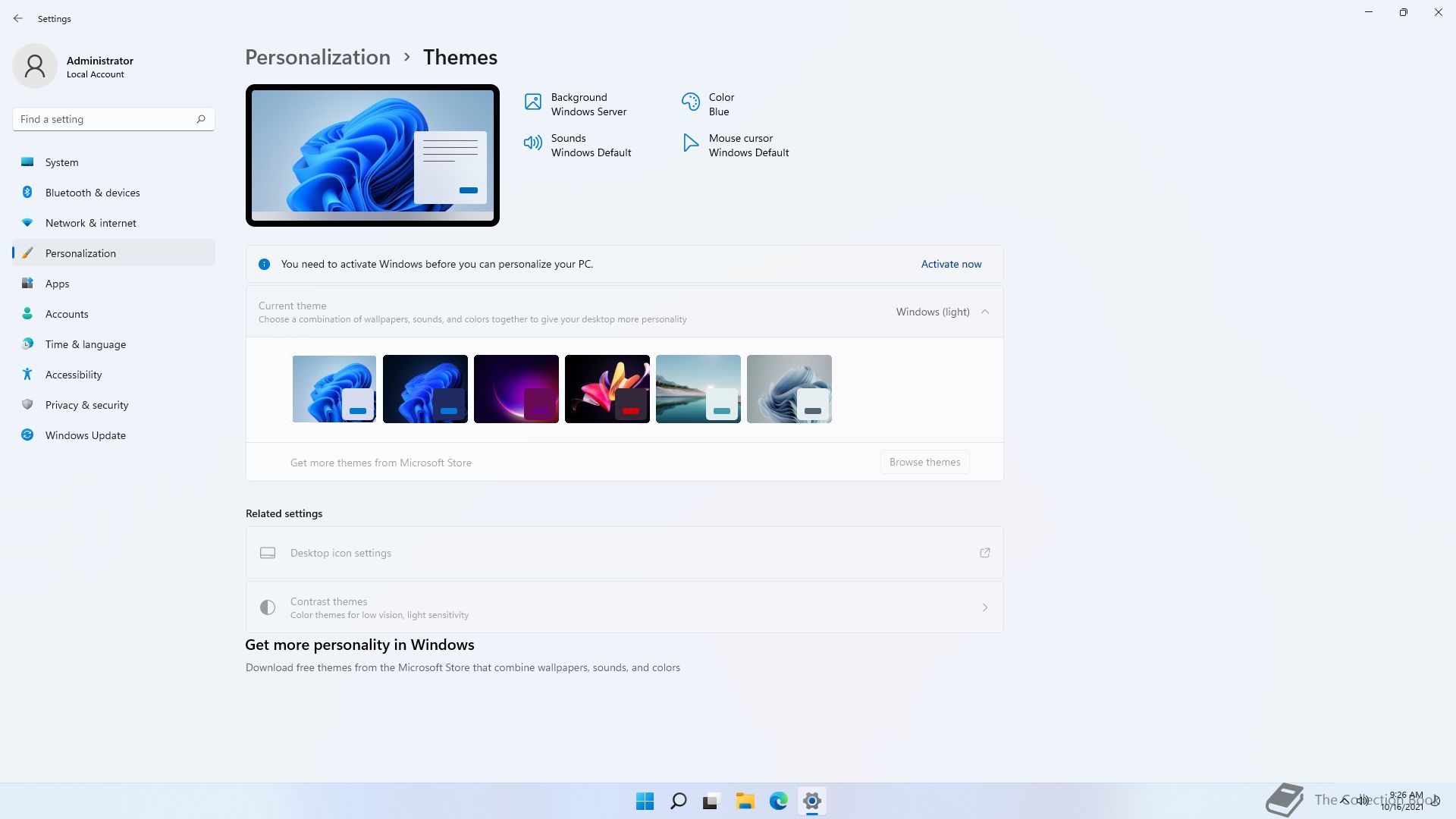Click the Related settings heading

coord(284,513)
